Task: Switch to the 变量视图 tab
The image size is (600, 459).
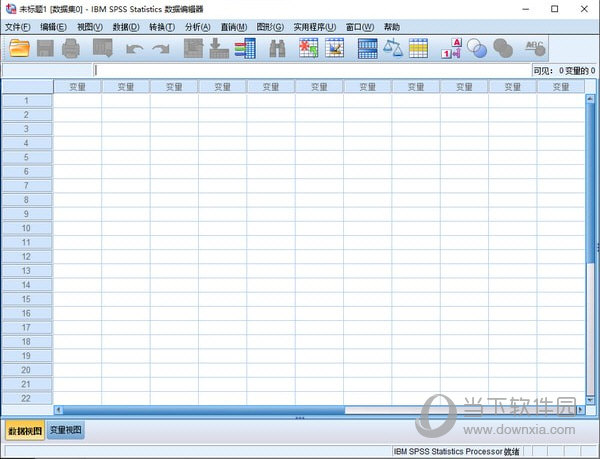Action: [65, 430]
